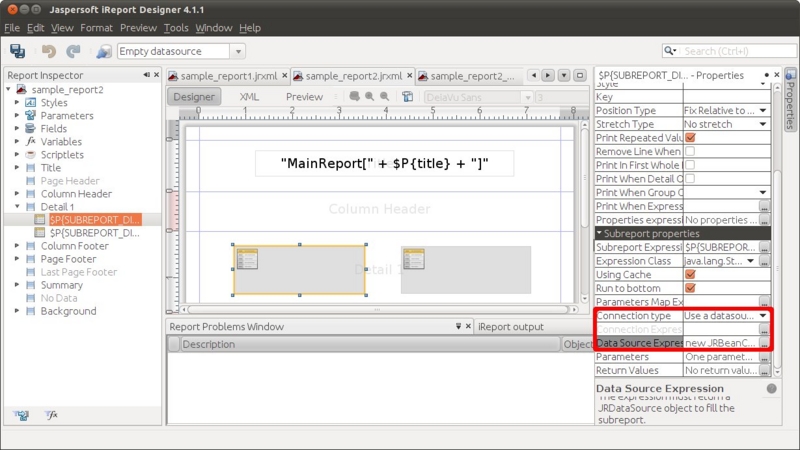
Task: Open the Tools menu
Action: click(x=176, y=28)
